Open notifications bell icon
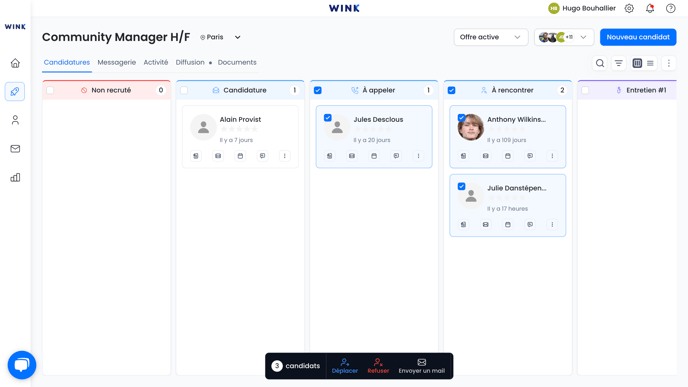688x387 pixels. click(650, 8)
